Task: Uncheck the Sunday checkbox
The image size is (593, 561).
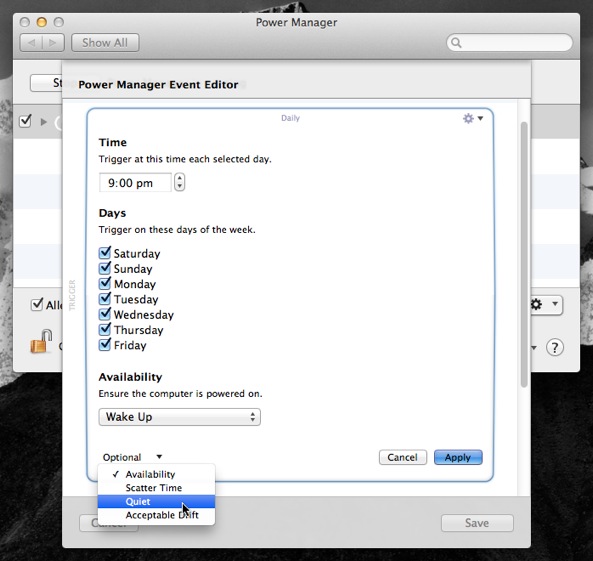Action: pyautogui.click(x=105, y=268)
